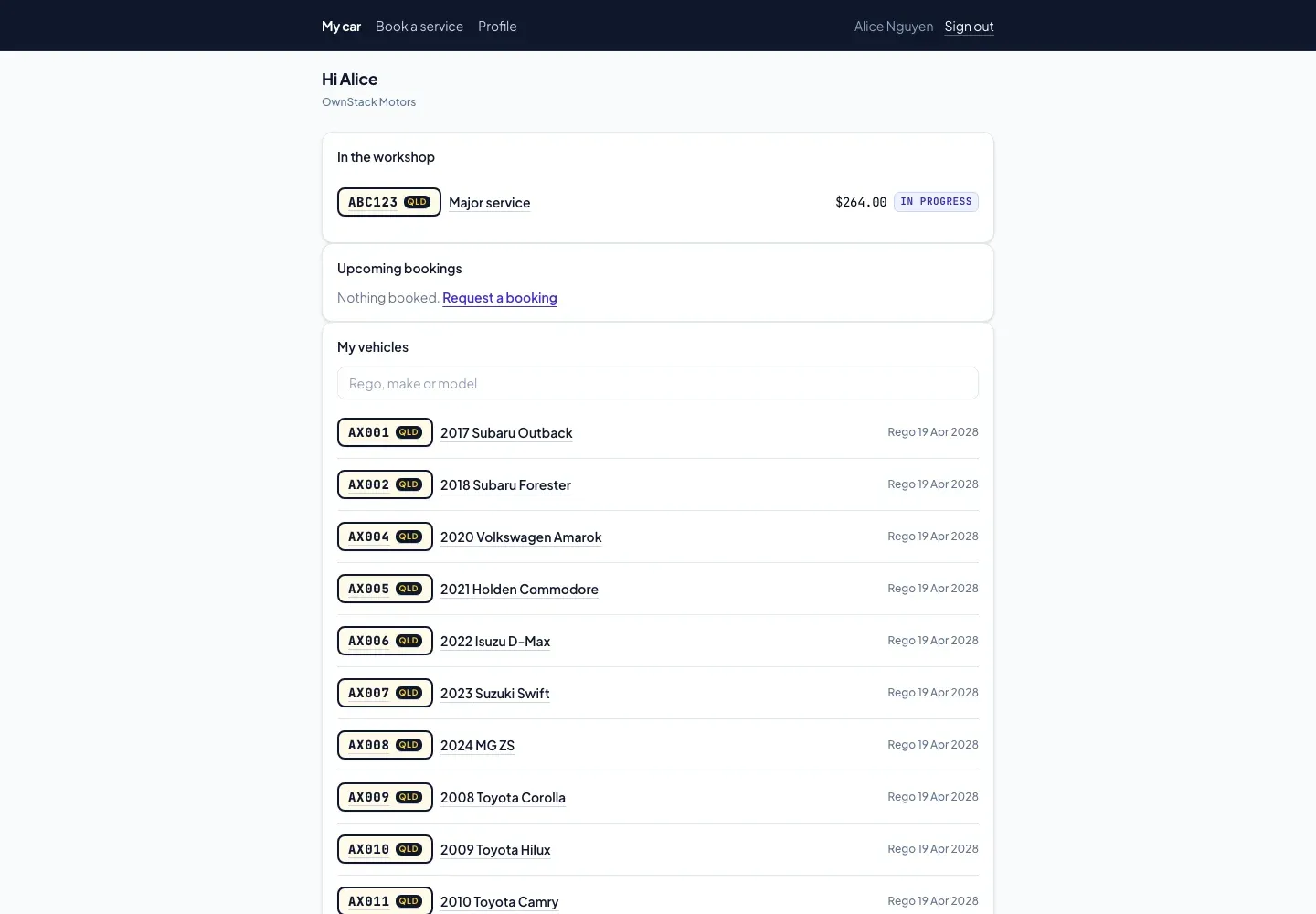This screenshot has width=1316, height=914.
Task: Open the Major service job link
Action: click(x=490, y=202)
